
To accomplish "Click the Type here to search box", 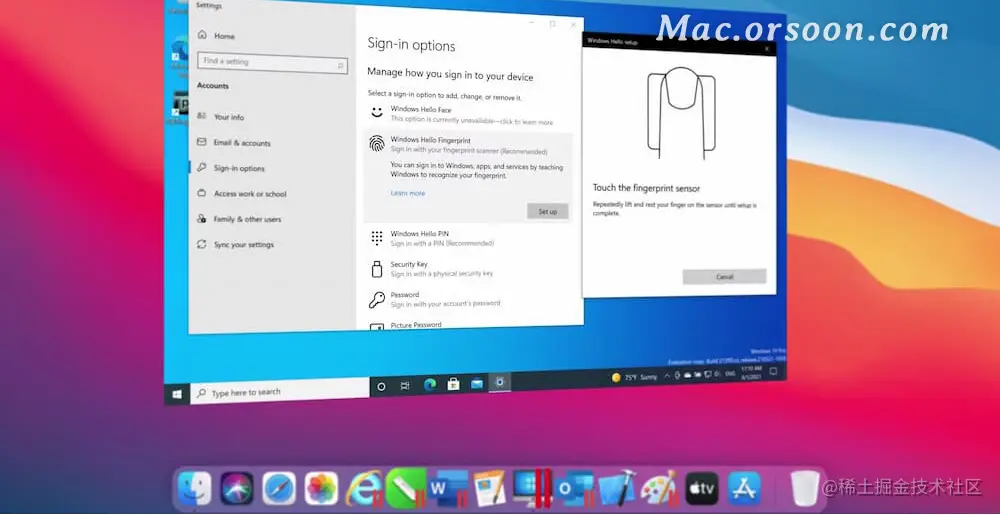I will tap(281, 391).
